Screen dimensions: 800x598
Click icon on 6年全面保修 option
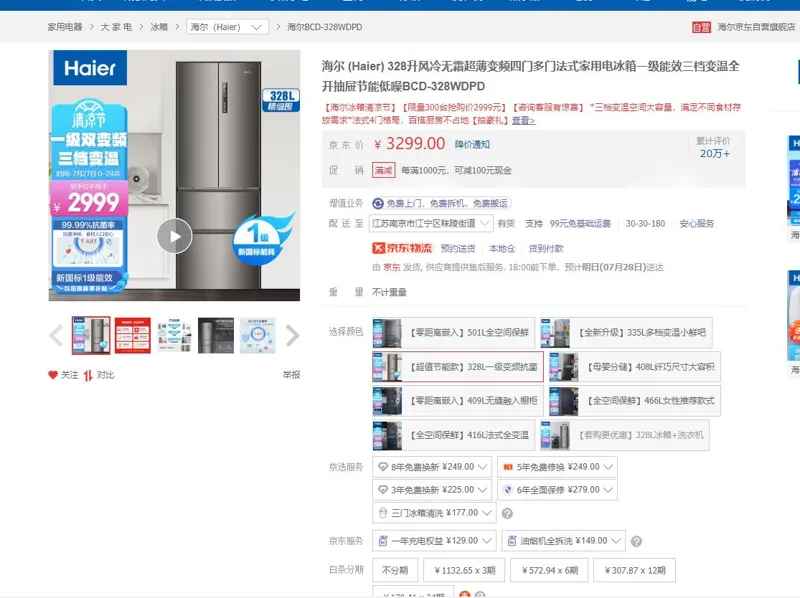508,490
